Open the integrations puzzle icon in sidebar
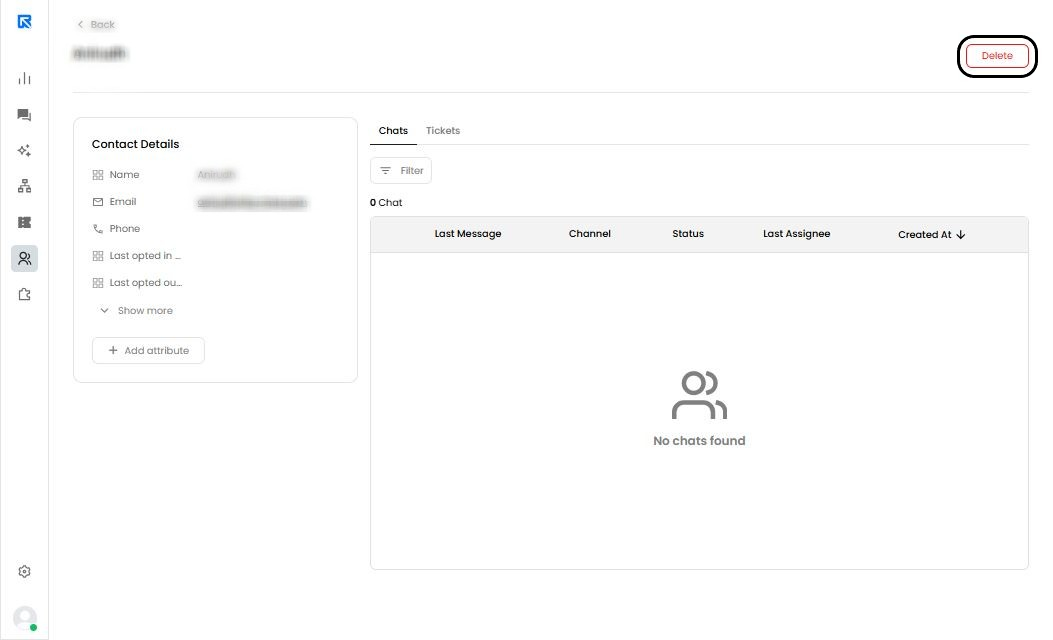 24,294
